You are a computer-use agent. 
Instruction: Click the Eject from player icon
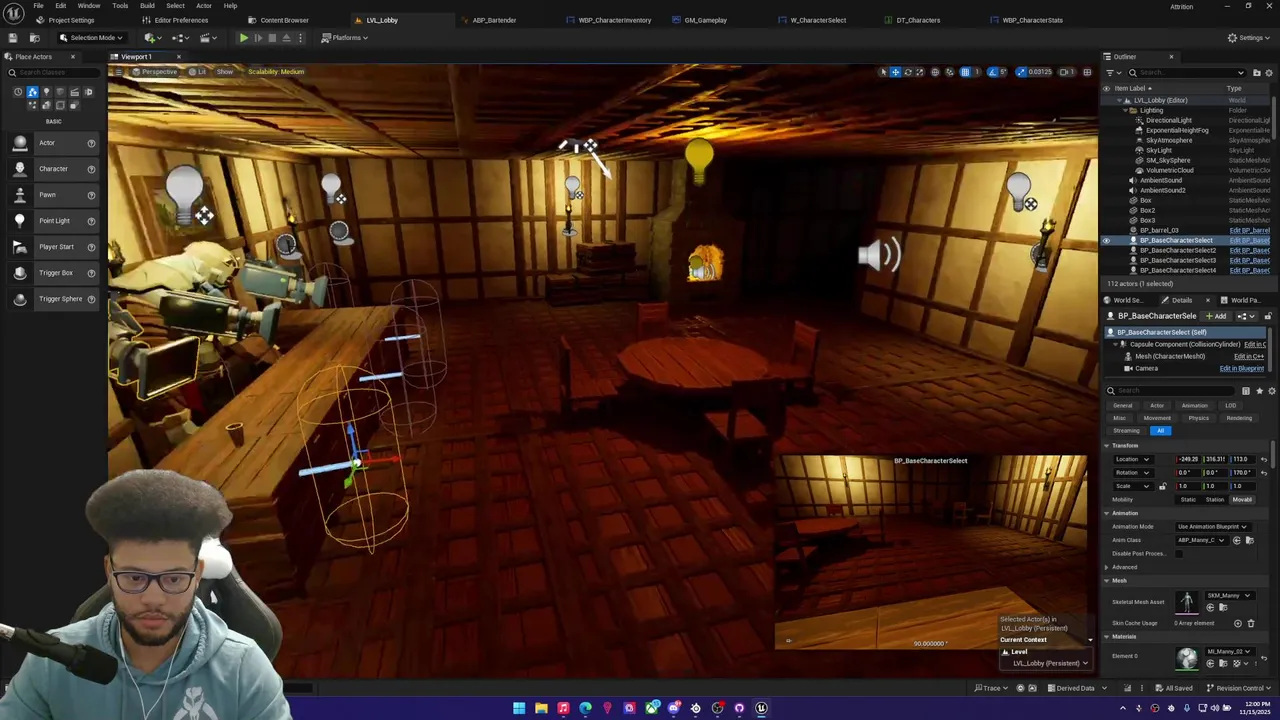(x=286, y=38)
